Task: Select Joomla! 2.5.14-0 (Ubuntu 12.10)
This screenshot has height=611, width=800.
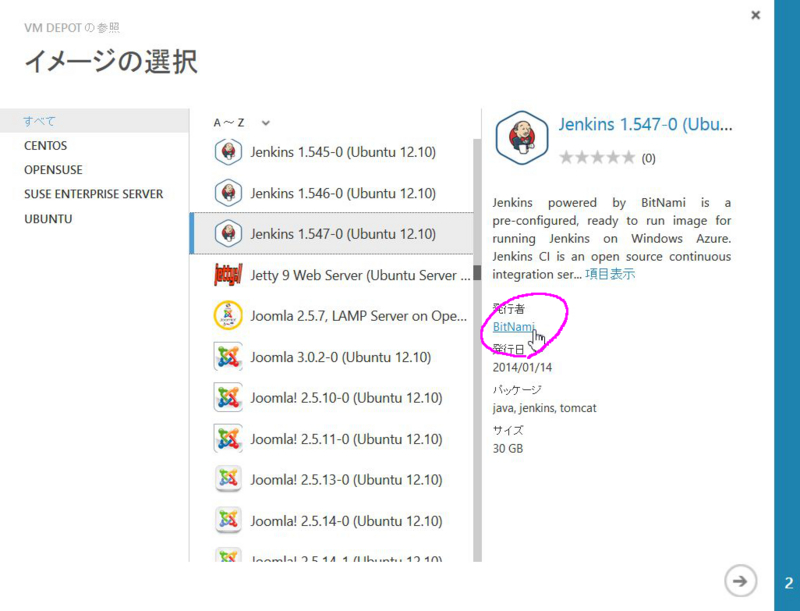Action: [x=332, y=520]
